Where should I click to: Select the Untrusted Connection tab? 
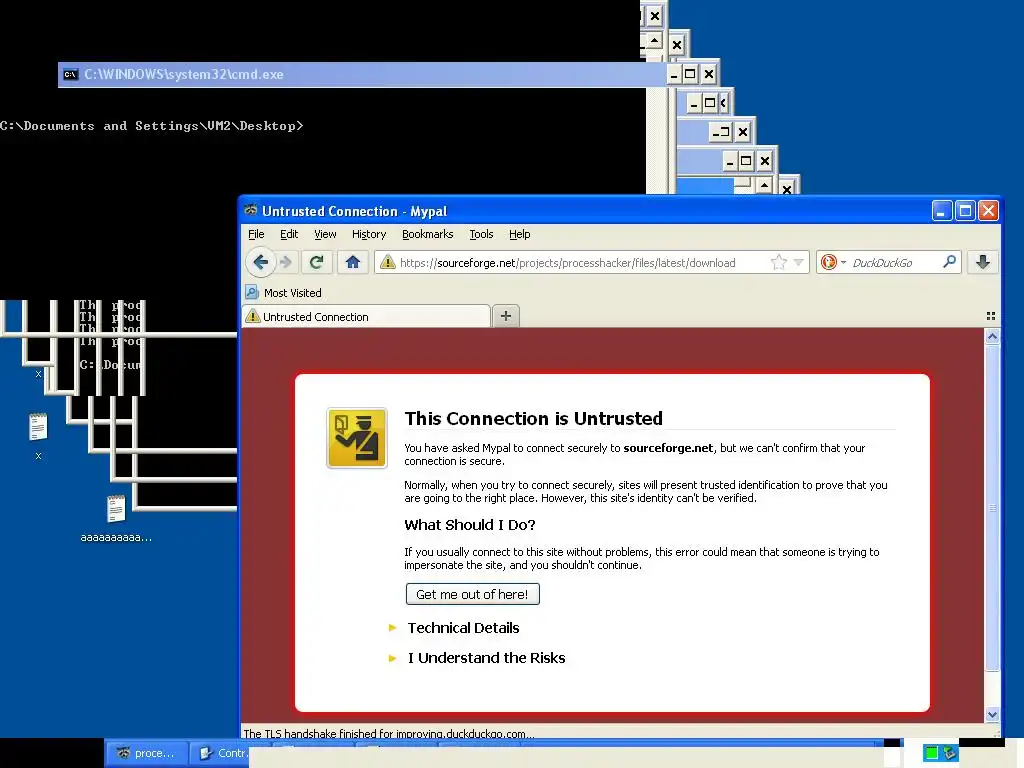(366, 317)
